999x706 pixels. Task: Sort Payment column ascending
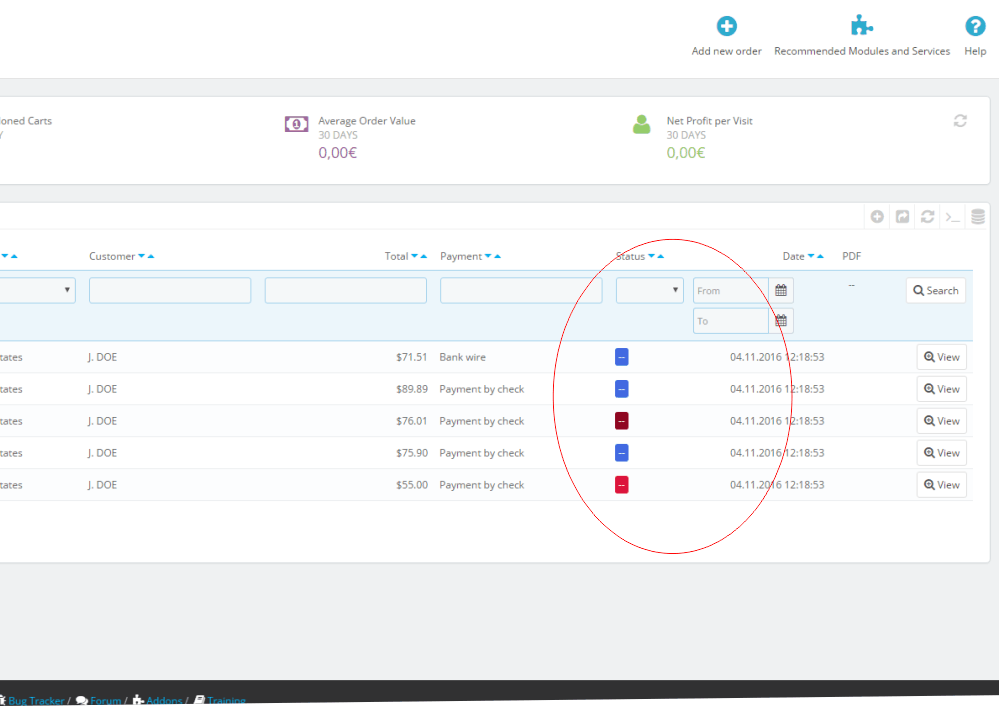click(498, 256)
